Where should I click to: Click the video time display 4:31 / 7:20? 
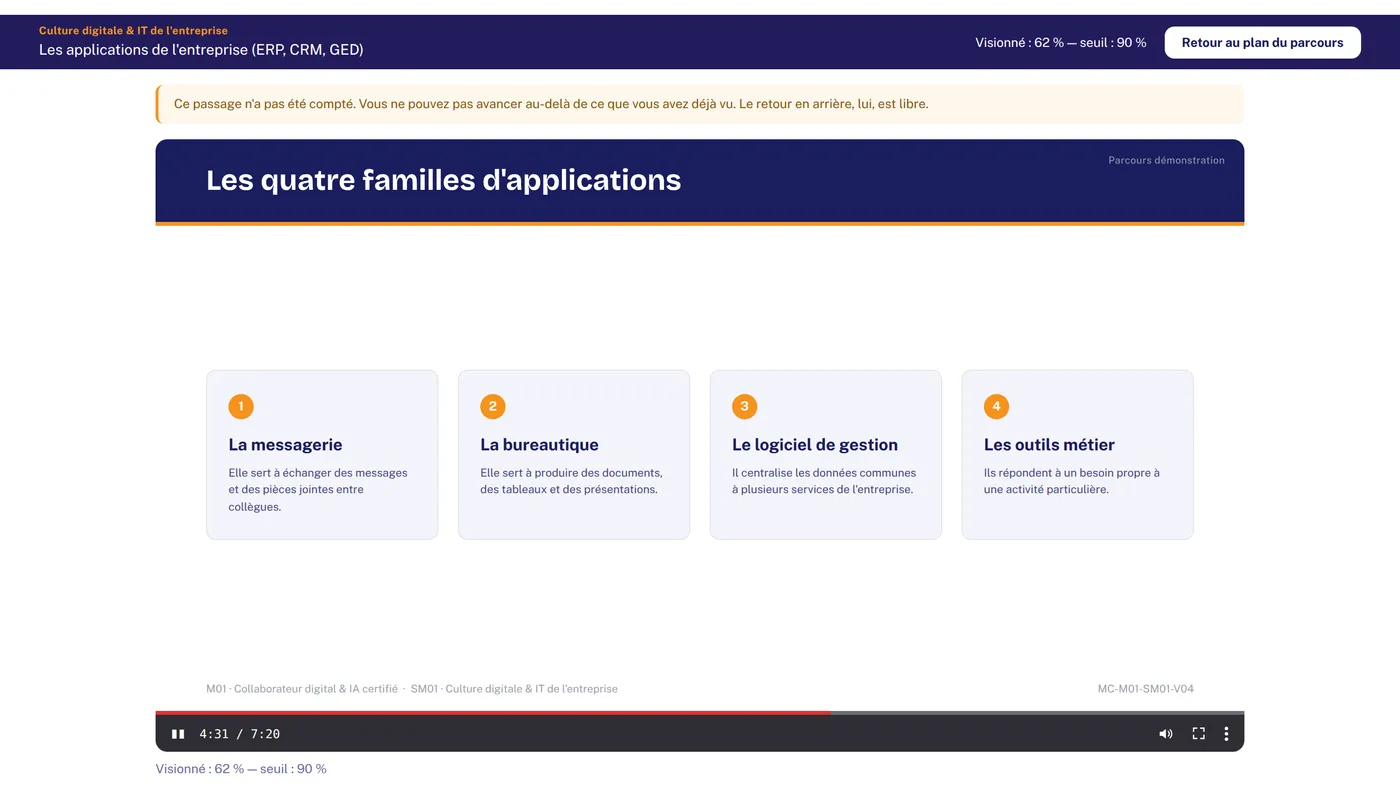point(240,734)
